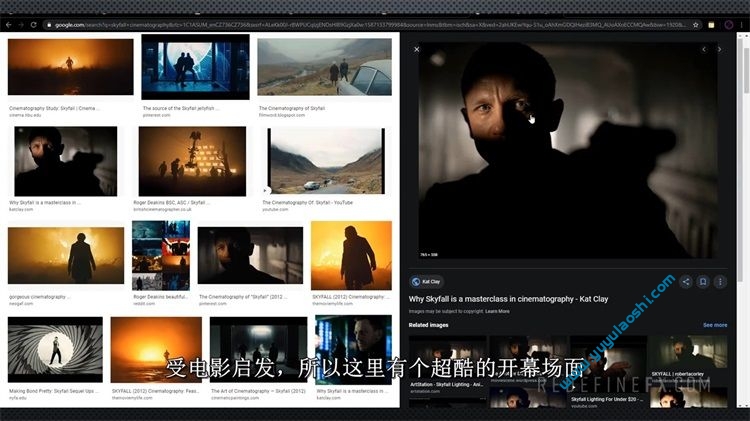Reload the Google search page
This screenshot has height=421, width=750.
pyautogui.click(x=33, y=25)
